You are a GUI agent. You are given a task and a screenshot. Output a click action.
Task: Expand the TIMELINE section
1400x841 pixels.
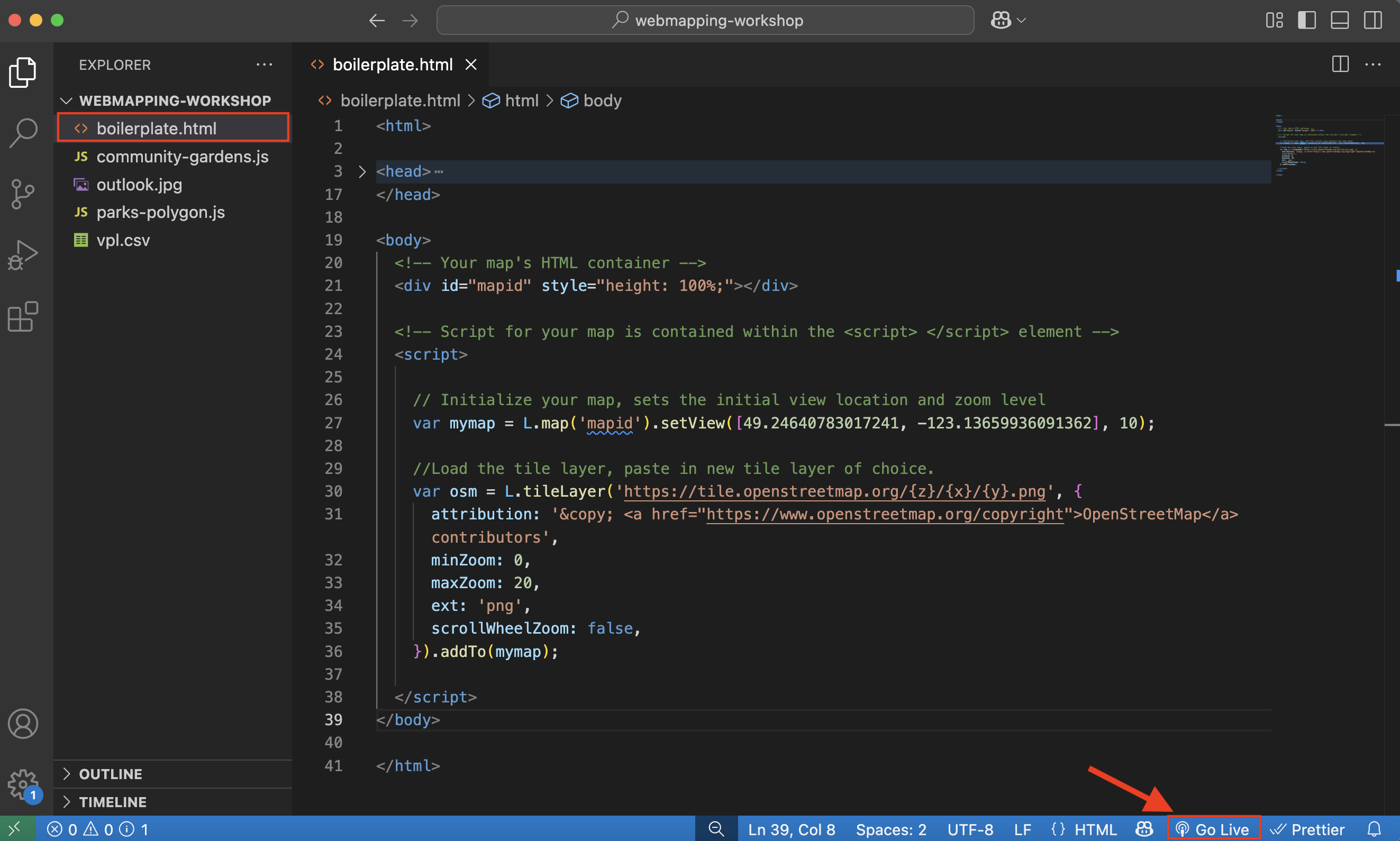[174, 802]
